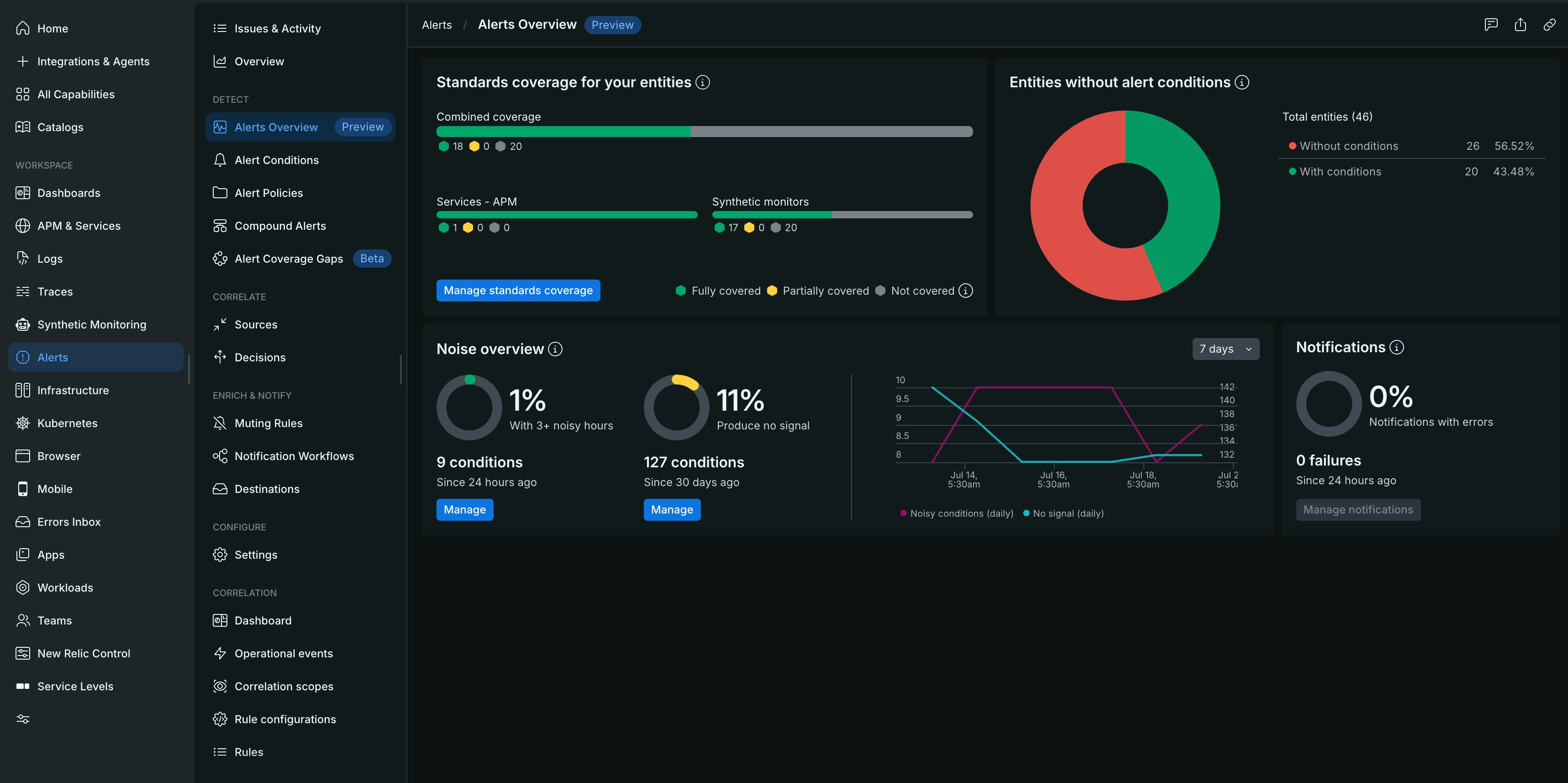Toggle No signal (daily) legend series
This screenshot has height=783, width=1568.
point(1063,513)
